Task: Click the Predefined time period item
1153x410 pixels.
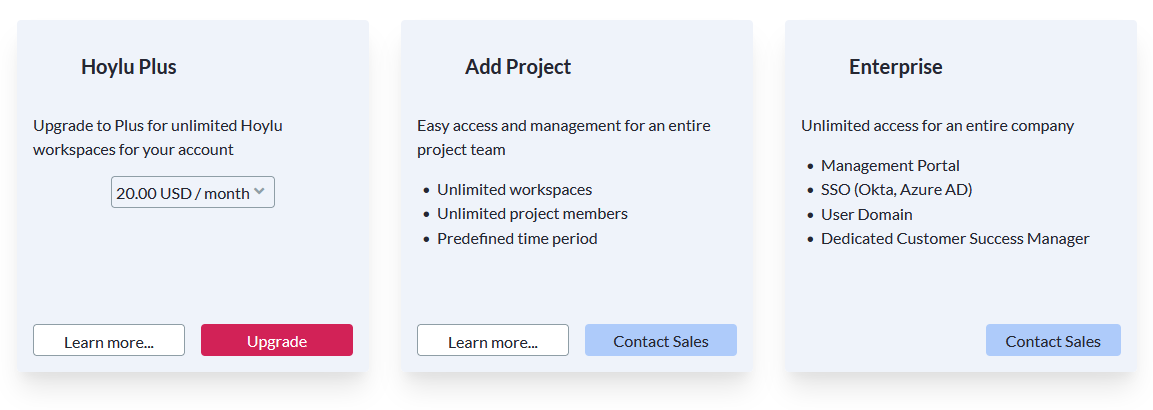Action: coord(517,238)
